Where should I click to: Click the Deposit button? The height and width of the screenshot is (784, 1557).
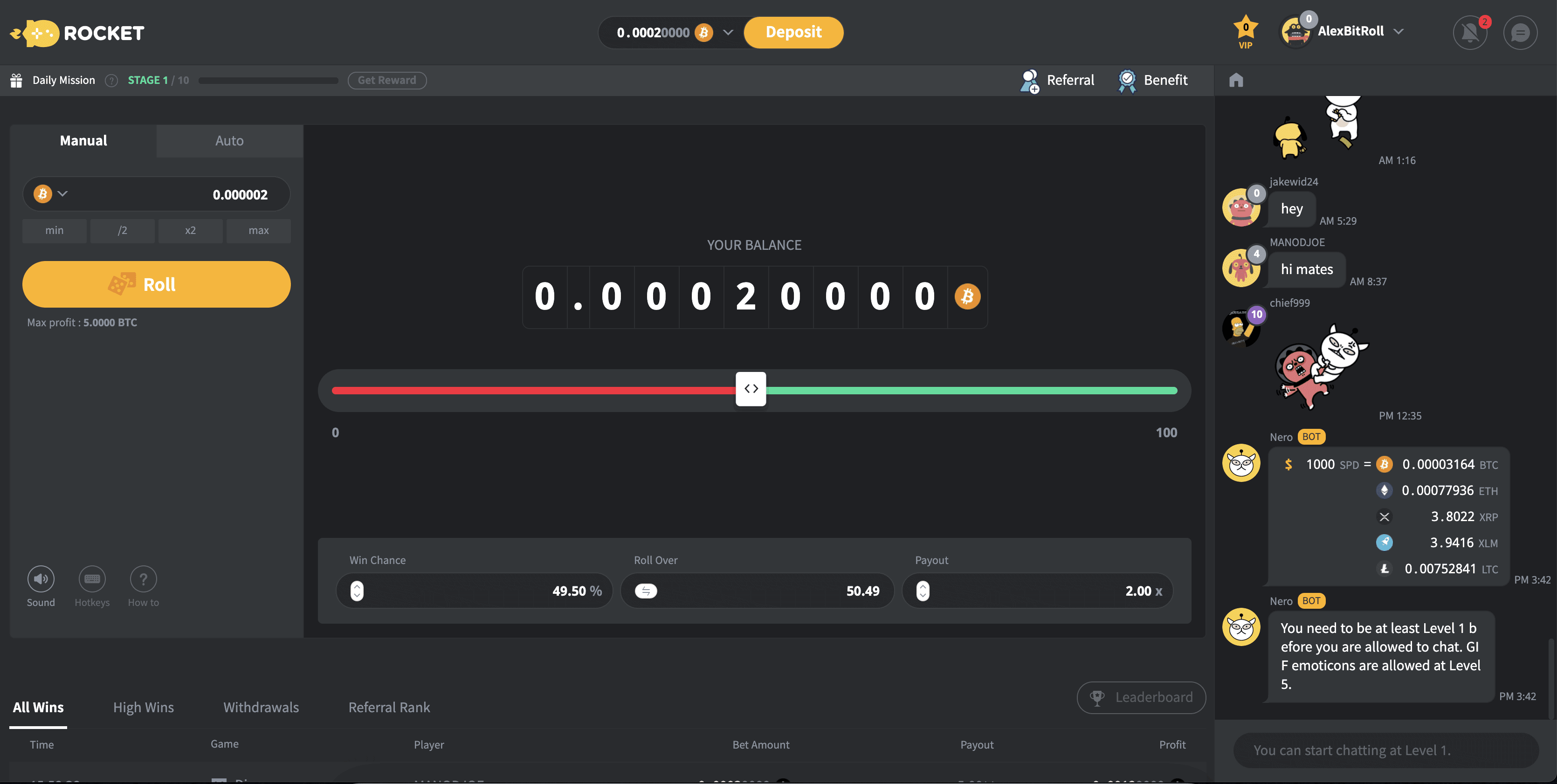click(x=793, y=32)
